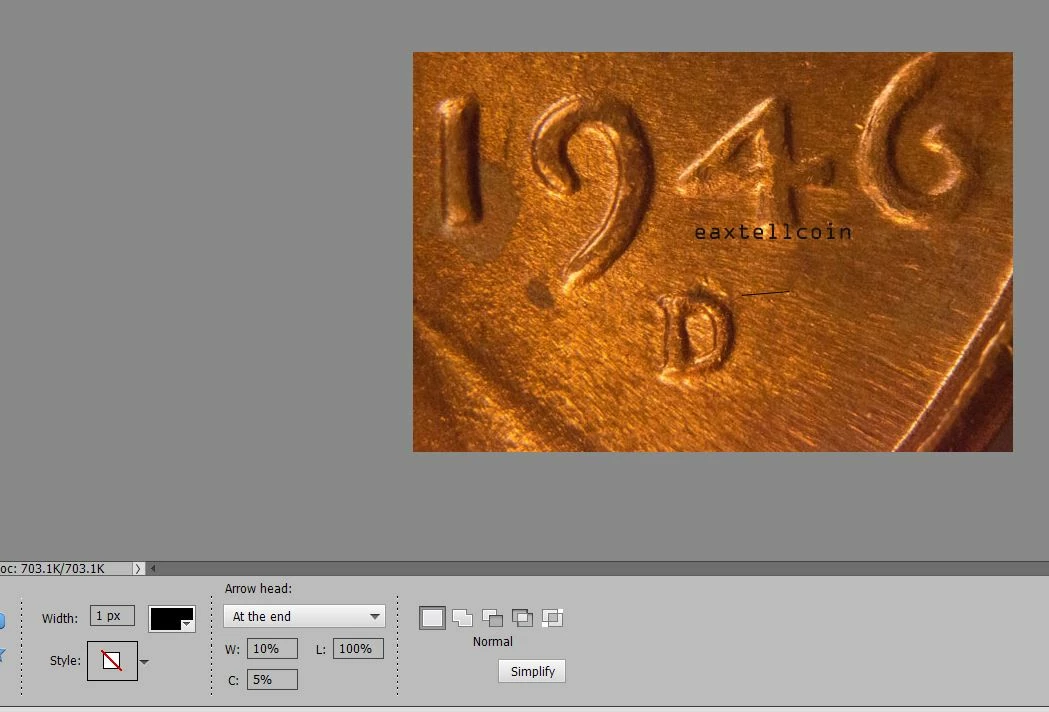Click the horizontal scrollbar left arrow

click(x=153, y=569)
